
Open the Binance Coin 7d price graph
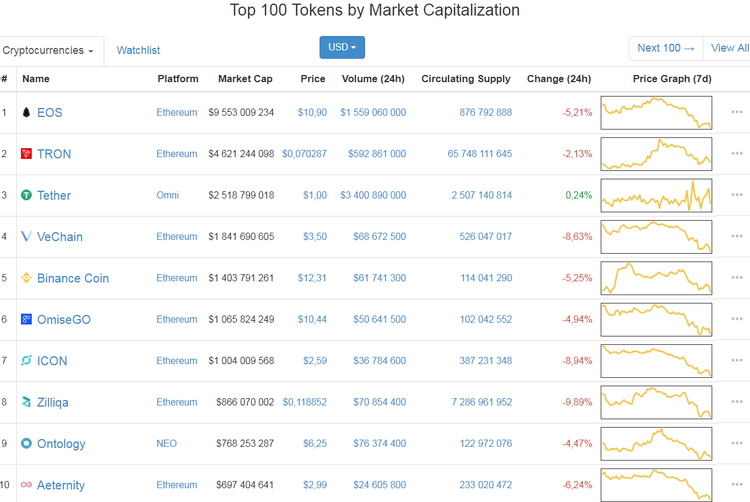pos(656,278)
